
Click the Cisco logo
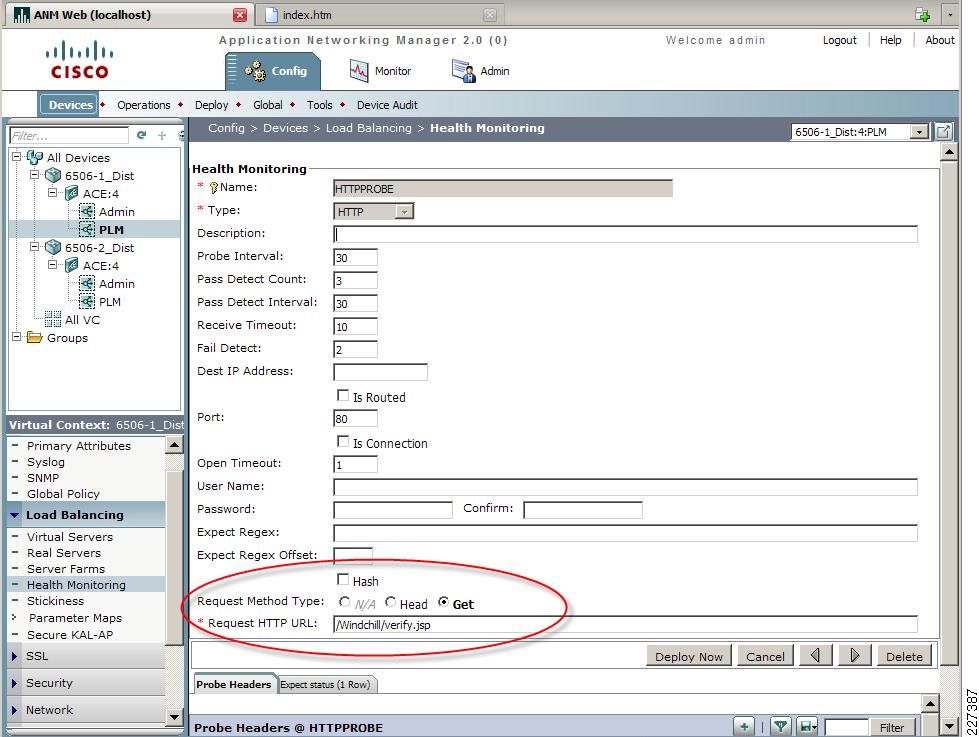click(79, 60)
